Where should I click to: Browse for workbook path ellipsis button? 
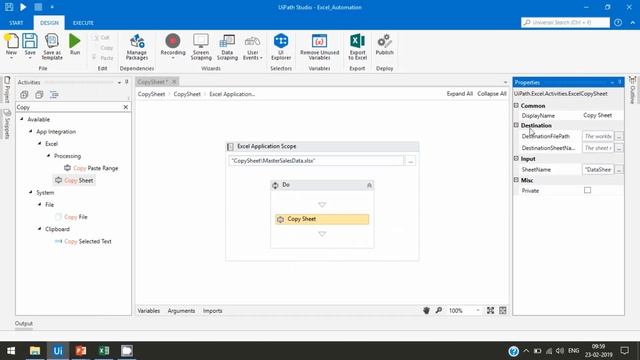(410, 161)
